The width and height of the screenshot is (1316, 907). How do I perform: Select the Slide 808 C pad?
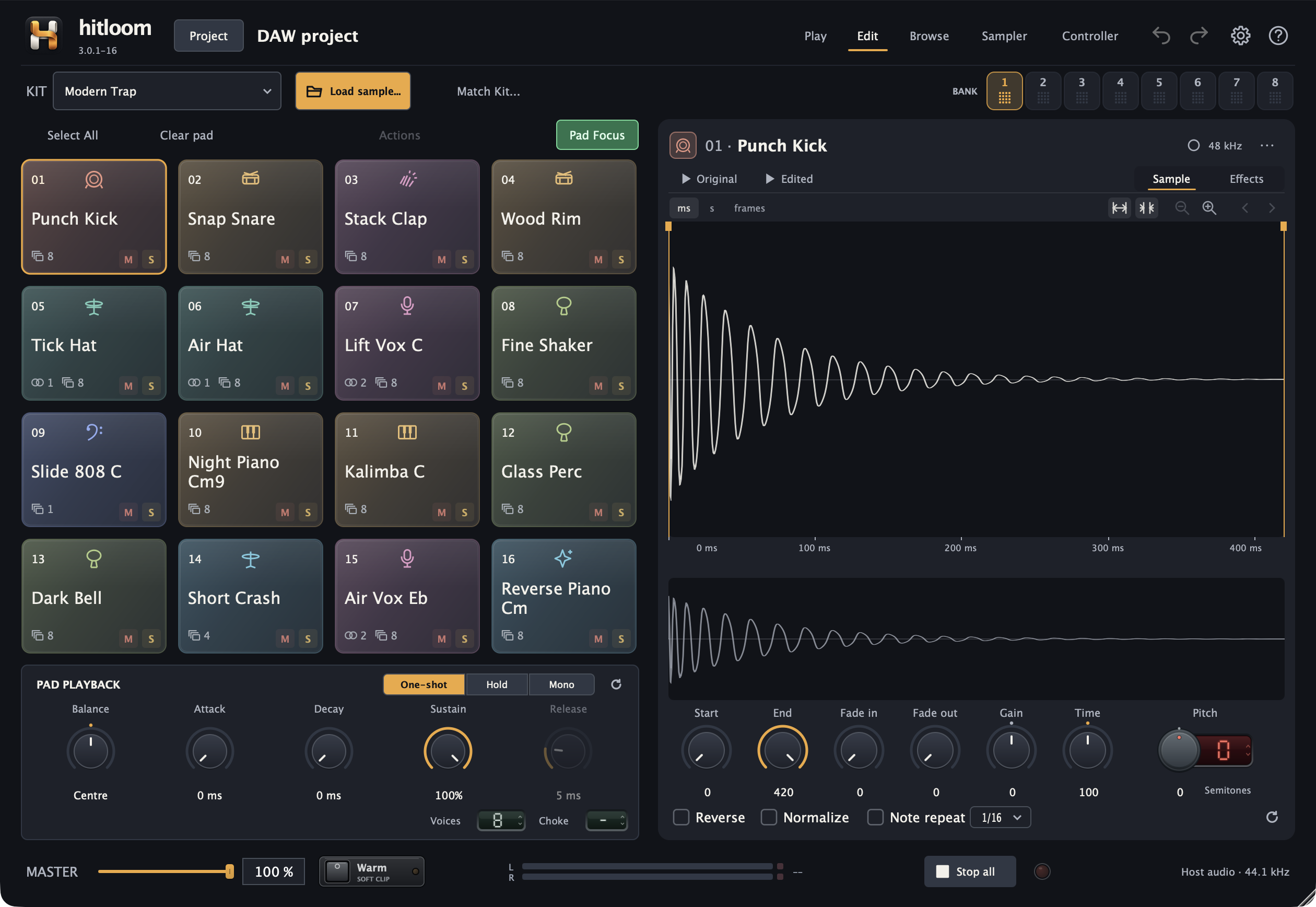(93, 469)
